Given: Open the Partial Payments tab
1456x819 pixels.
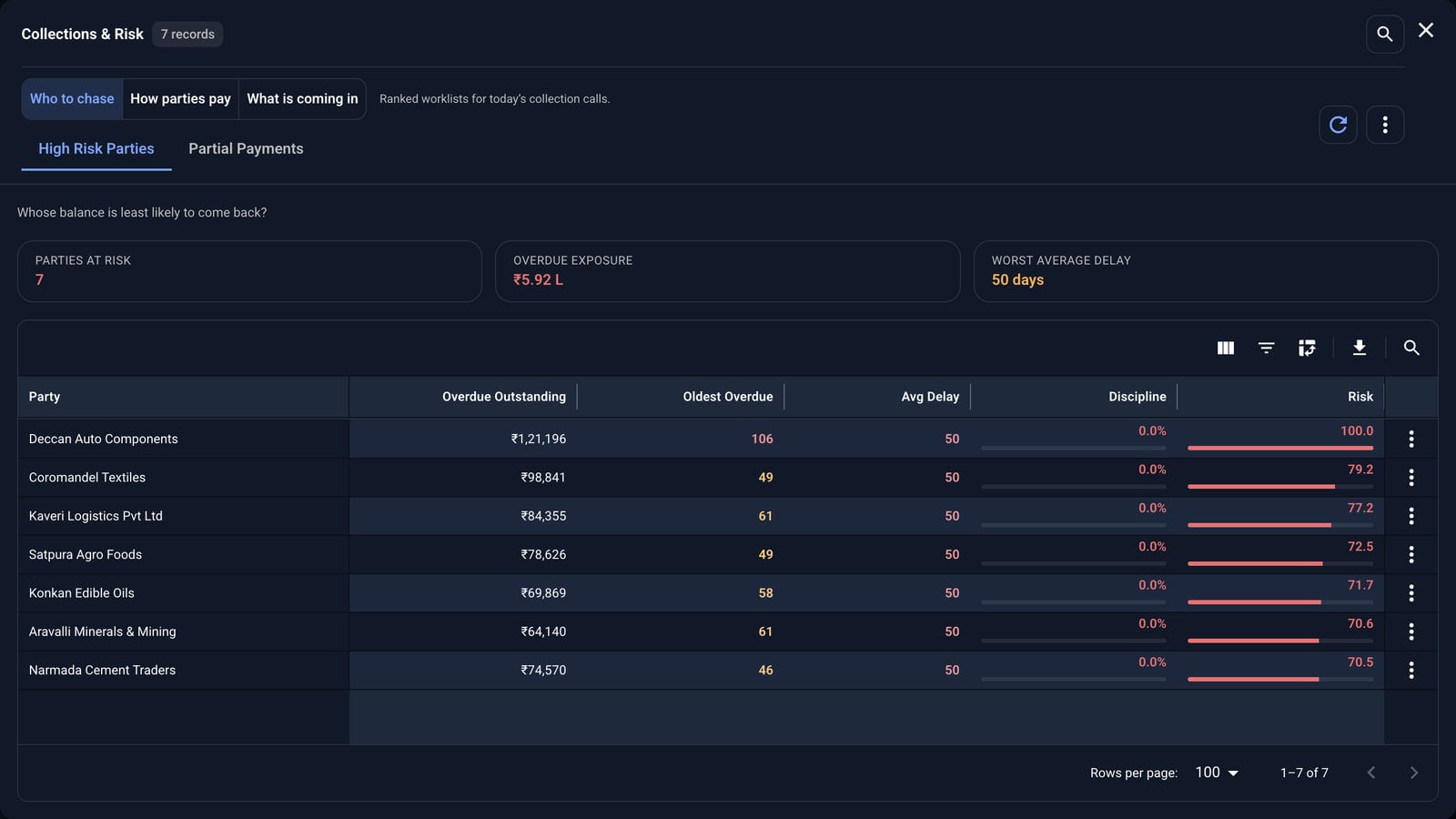Looking at the screenshot, I should [246, 148].
